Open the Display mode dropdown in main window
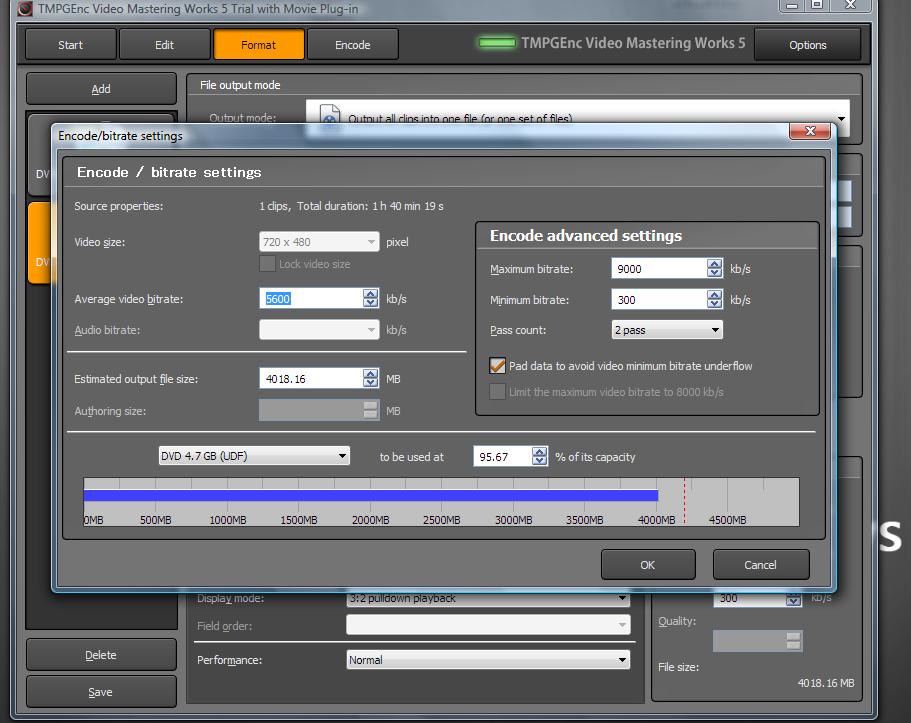 [488, 598]
